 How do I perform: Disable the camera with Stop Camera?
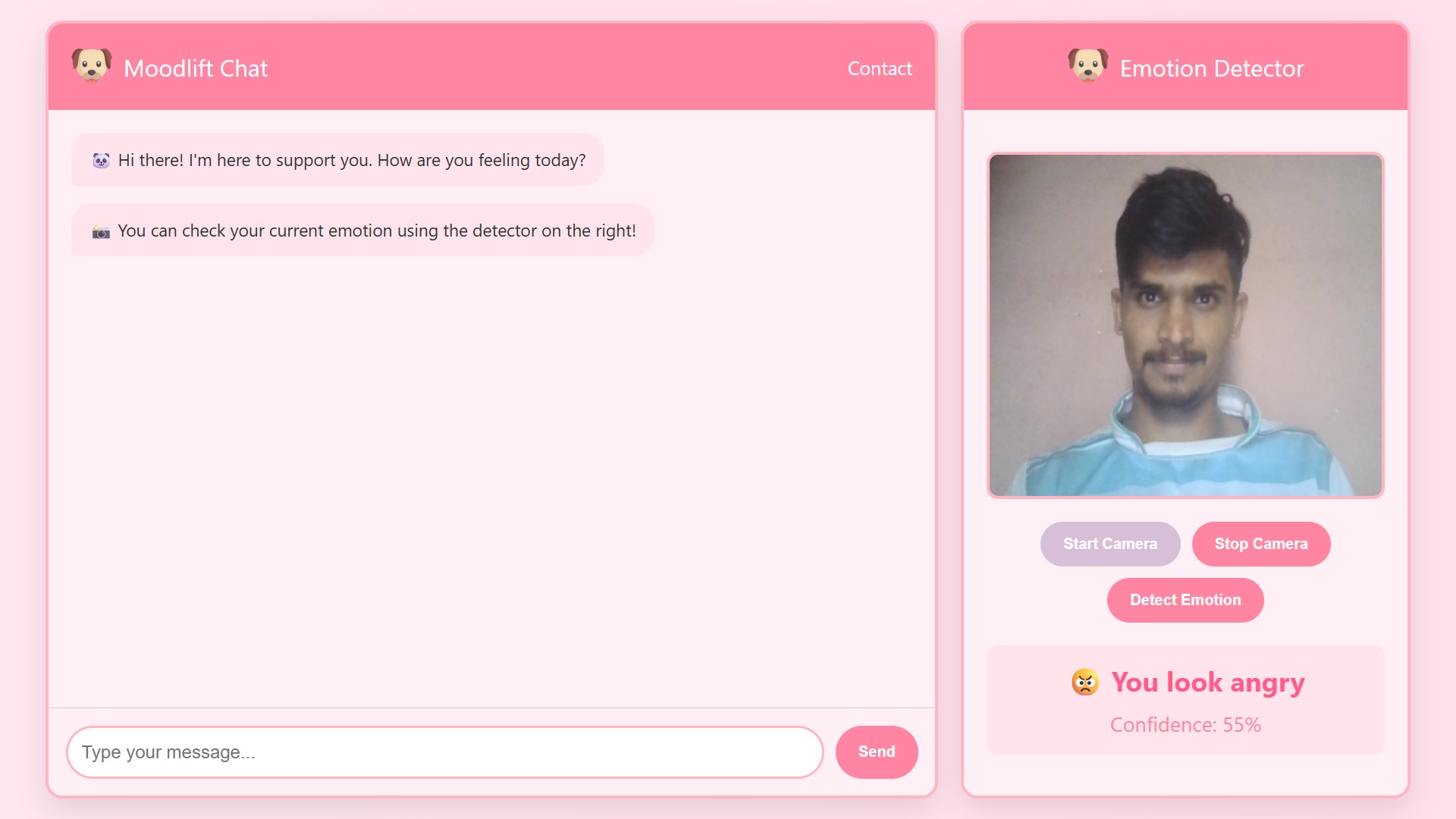[1261, 544]
